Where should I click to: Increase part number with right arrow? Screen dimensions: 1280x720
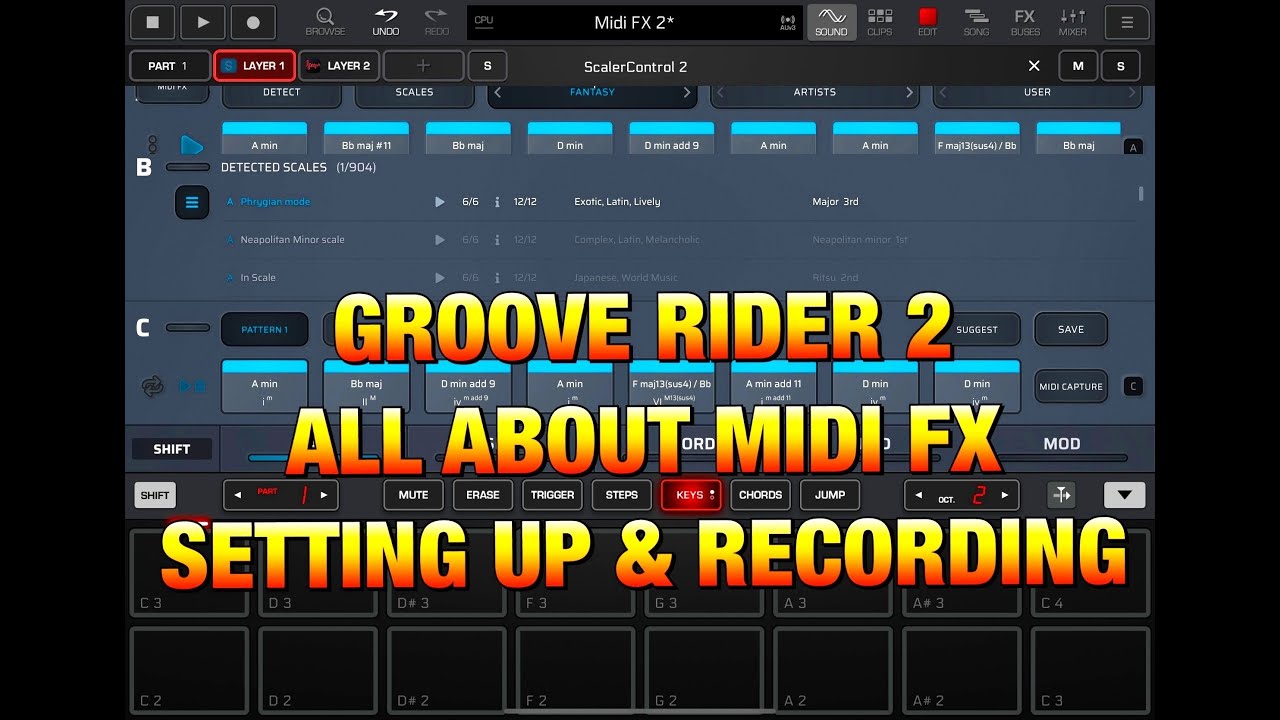click(323, 495)
